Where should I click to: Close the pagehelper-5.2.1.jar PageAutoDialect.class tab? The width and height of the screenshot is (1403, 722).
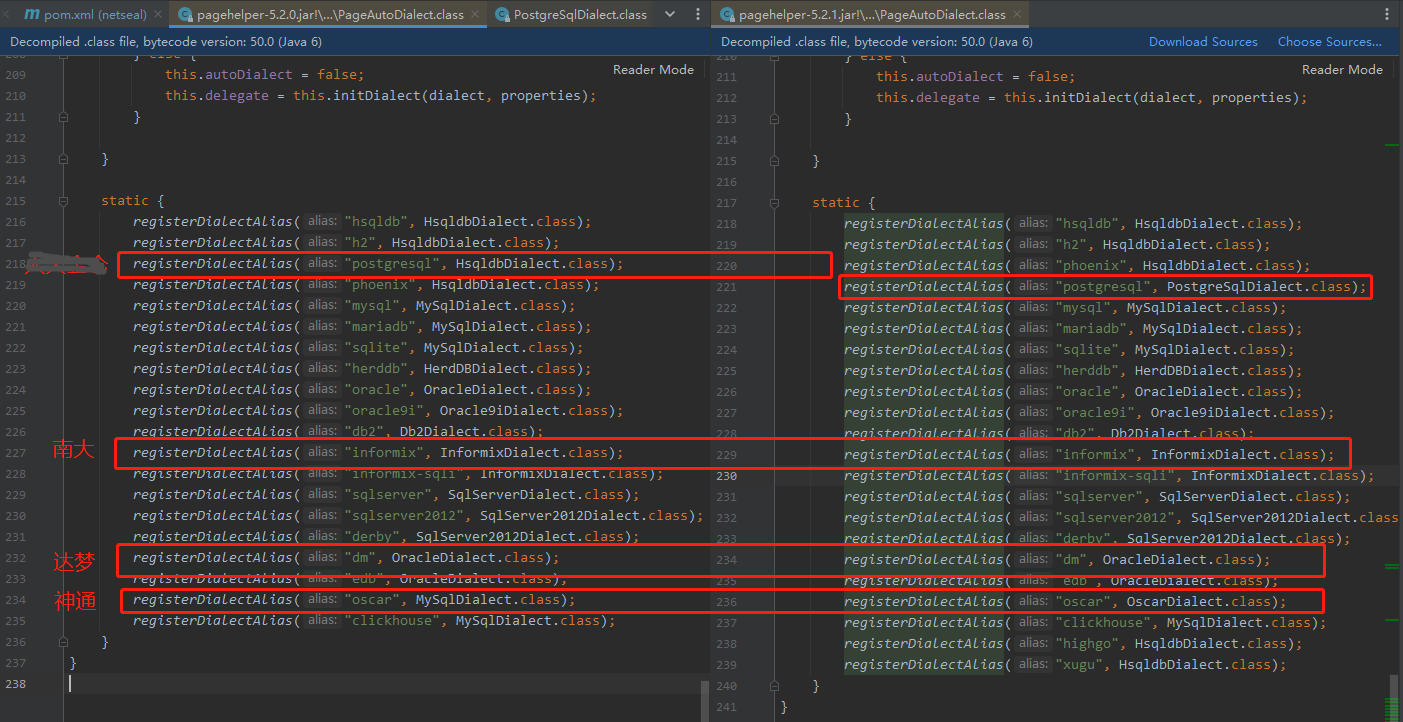coord(1018,15)
